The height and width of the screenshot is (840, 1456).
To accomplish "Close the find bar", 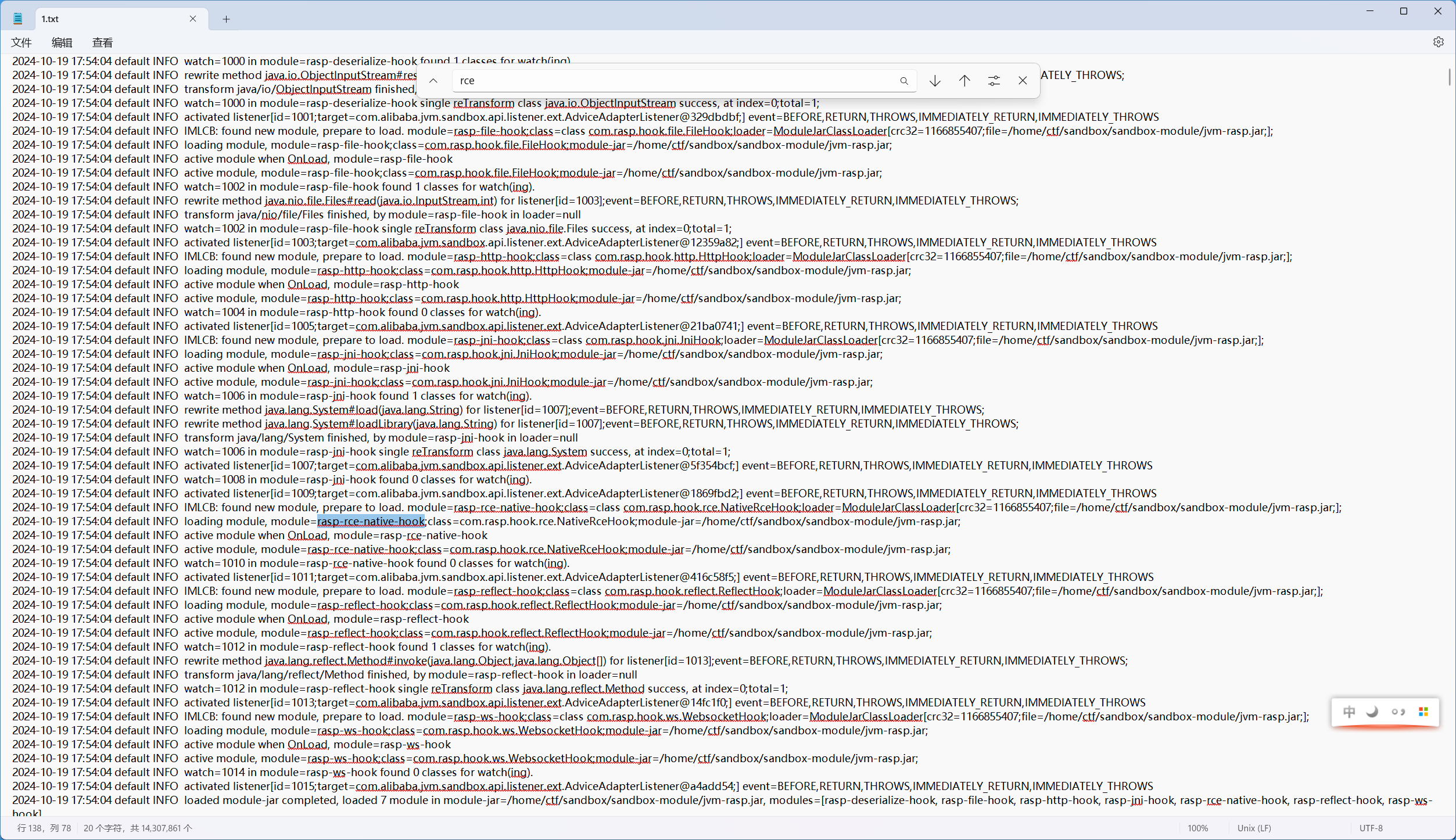I will pos(1023,81).
